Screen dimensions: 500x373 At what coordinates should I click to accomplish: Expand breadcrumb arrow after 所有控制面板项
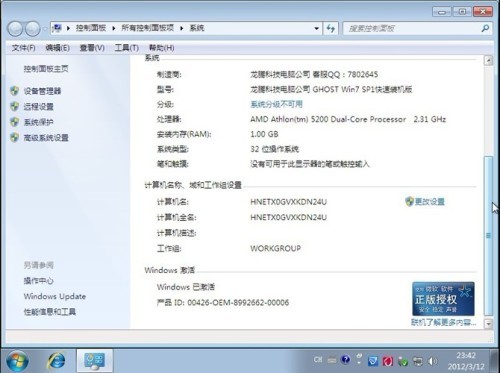pos(182,28)
